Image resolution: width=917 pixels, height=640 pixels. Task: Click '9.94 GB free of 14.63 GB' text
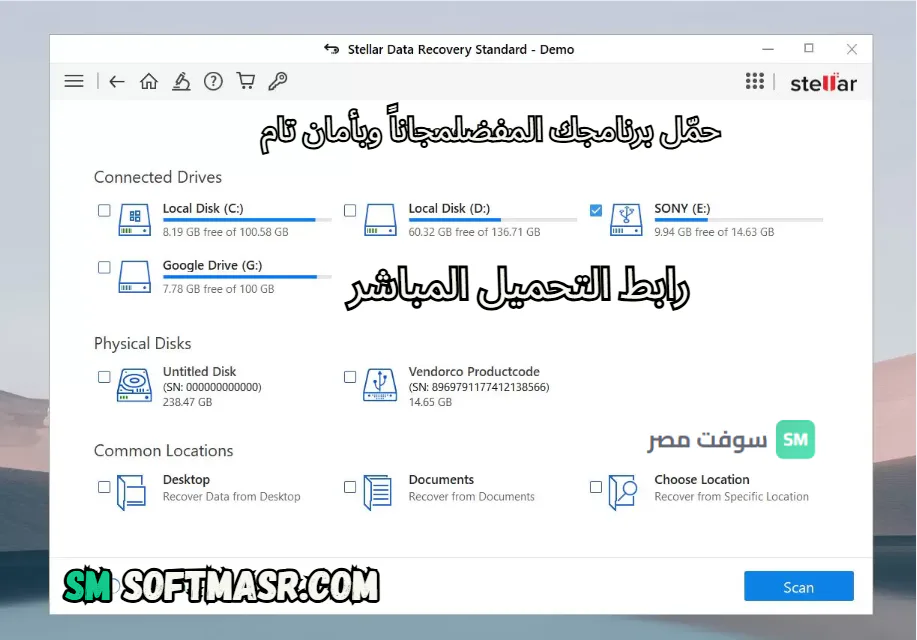(x=714, y=232)
